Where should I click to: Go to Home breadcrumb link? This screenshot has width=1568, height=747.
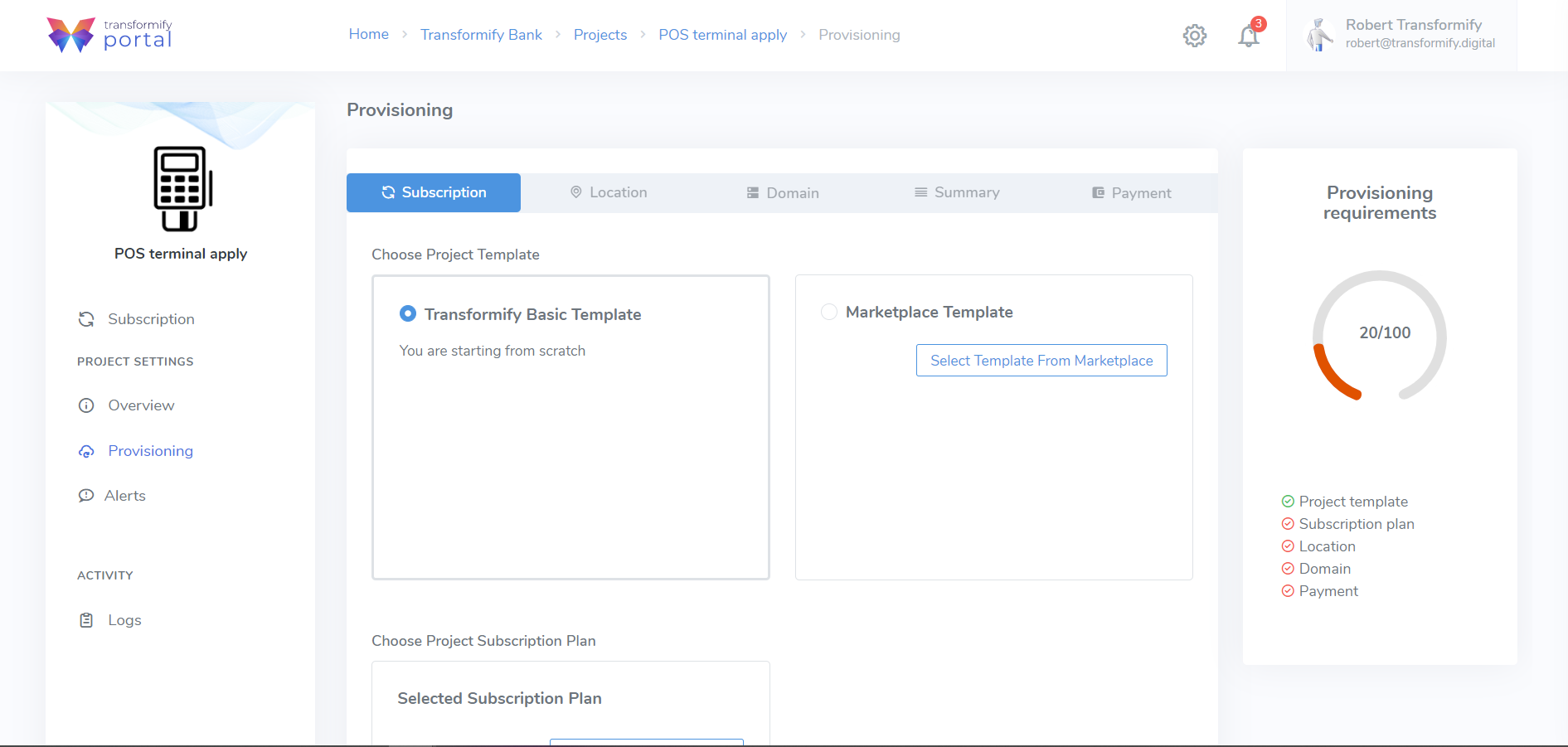point(369,34)
